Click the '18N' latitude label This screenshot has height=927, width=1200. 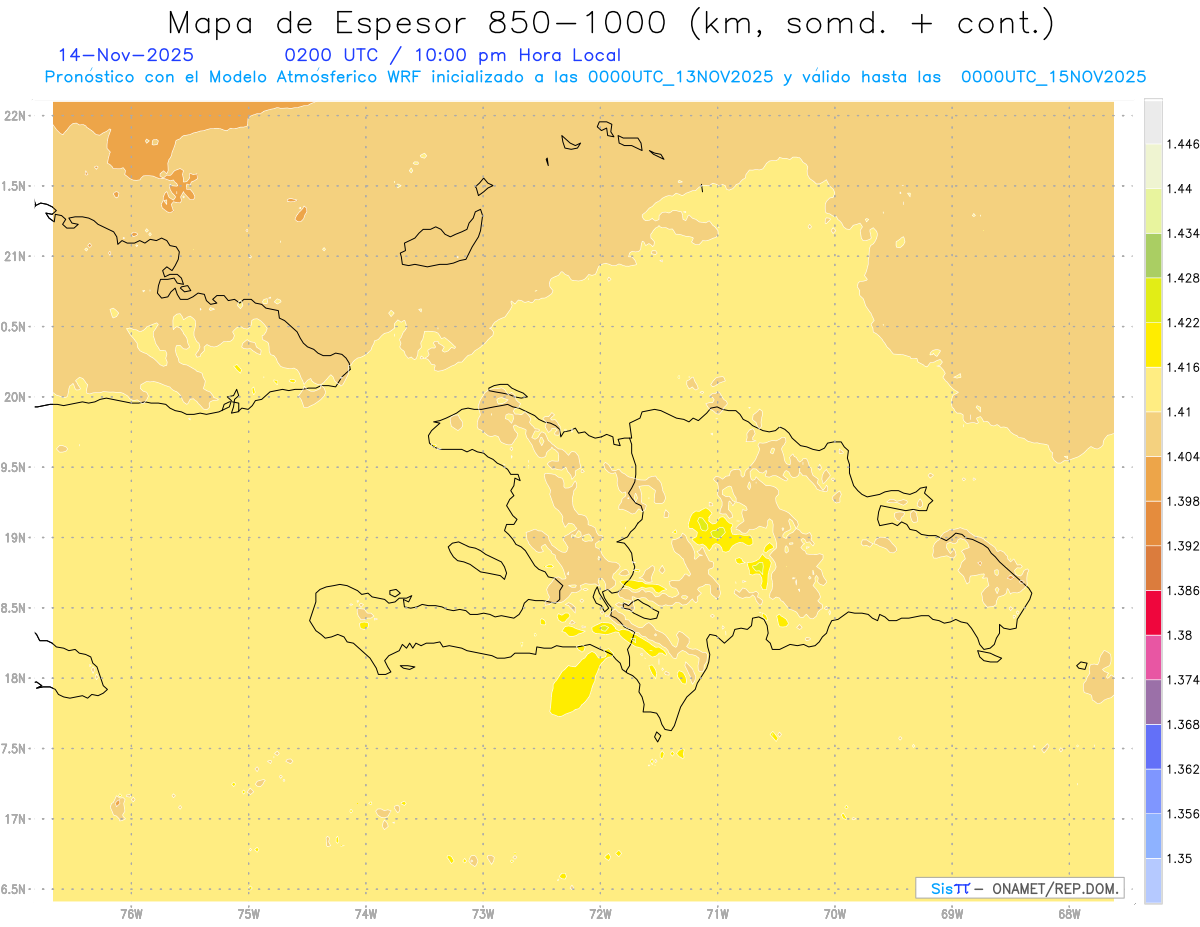15,678
